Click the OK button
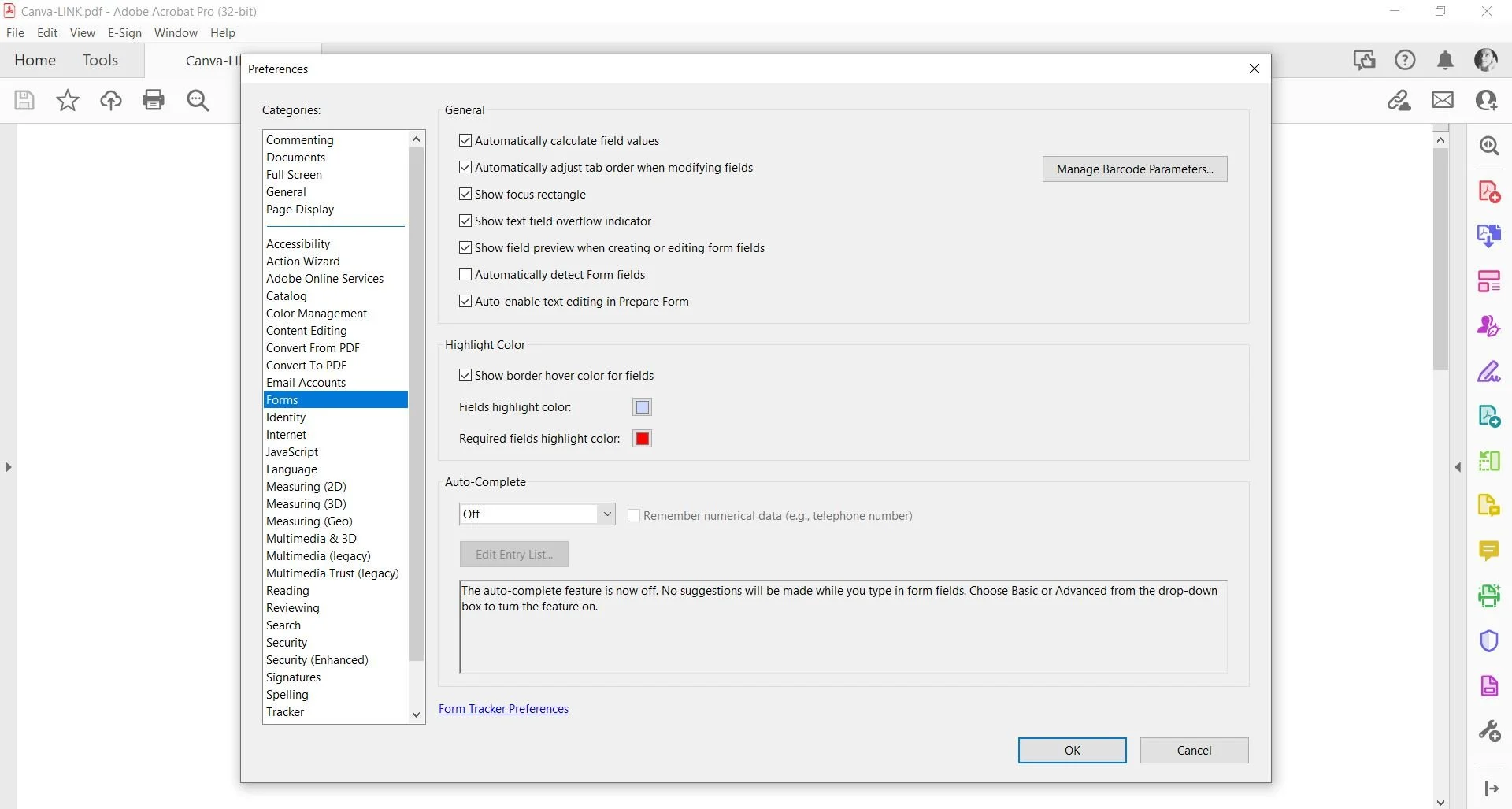Image resolution: width=1512 pixels, height=809 pixels. [1072, 750]
